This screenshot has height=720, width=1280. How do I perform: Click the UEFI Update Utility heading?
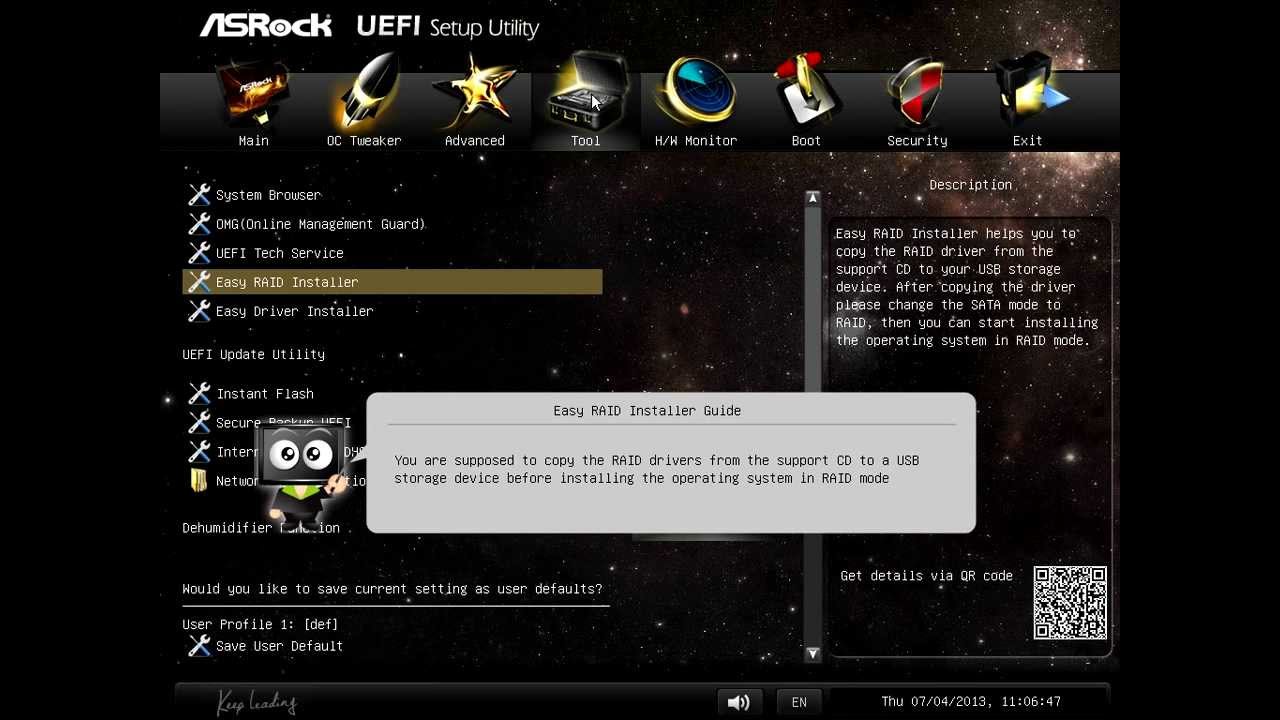(253, 354)
